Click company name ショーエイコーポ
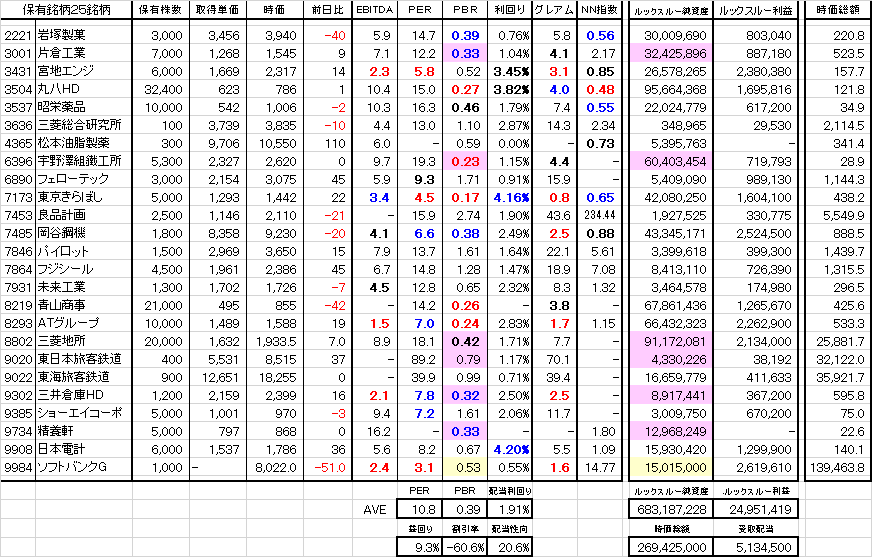 pos(80,413)
